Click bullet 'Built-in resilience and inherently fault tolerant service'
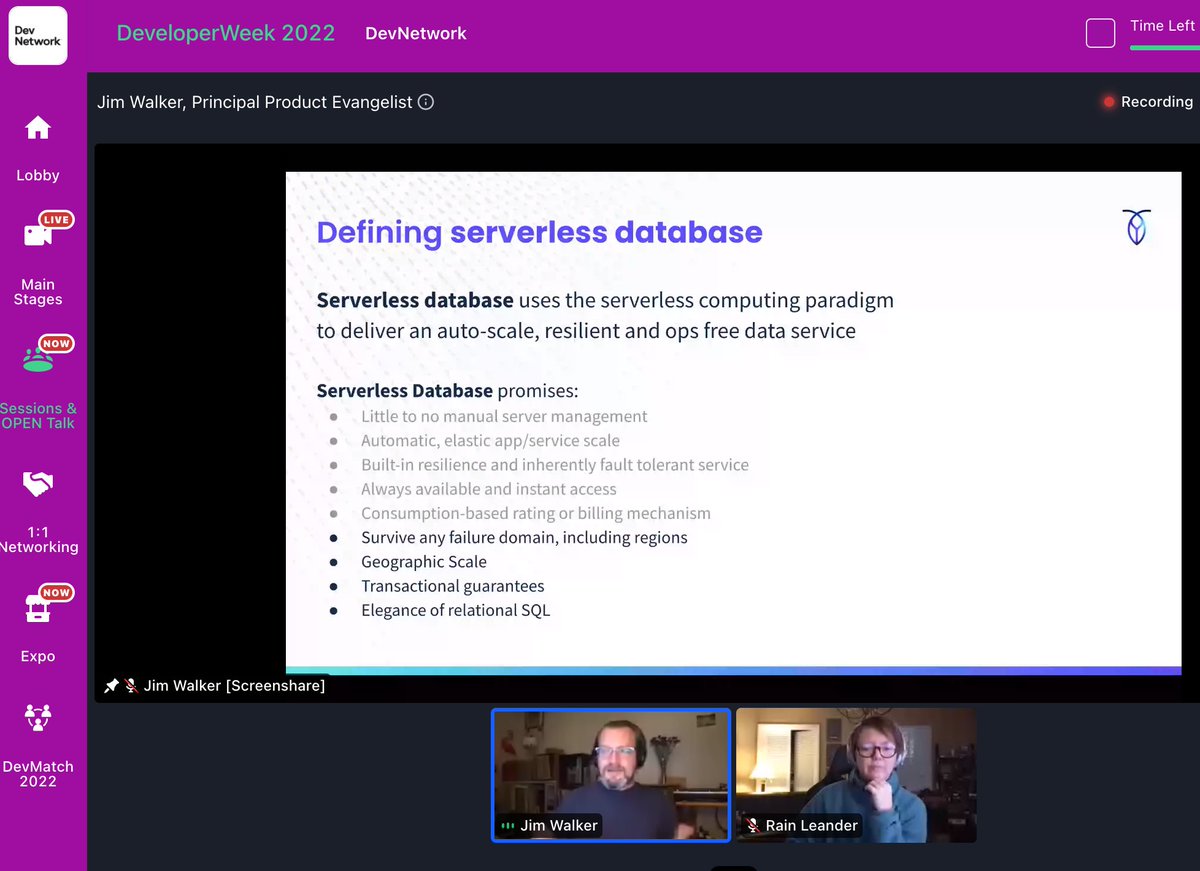 click(555, 465)
